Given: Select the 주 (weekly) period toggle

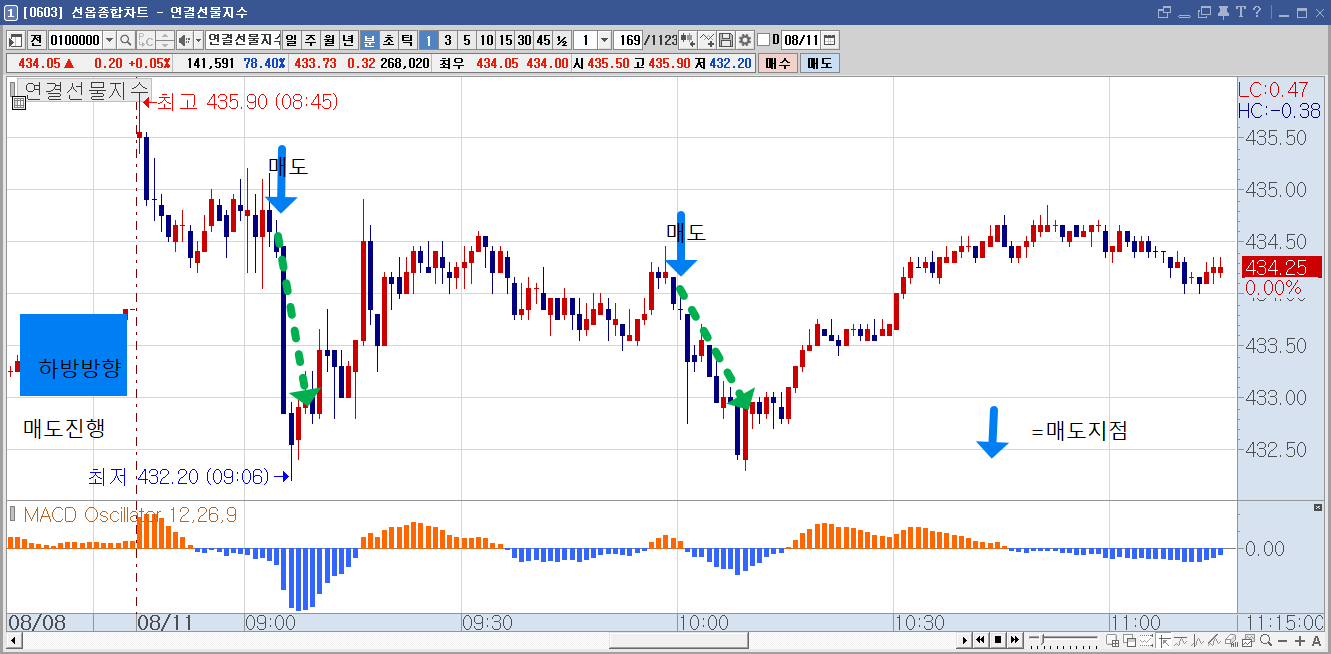Looking at the screenshot, I should point(310,40).
